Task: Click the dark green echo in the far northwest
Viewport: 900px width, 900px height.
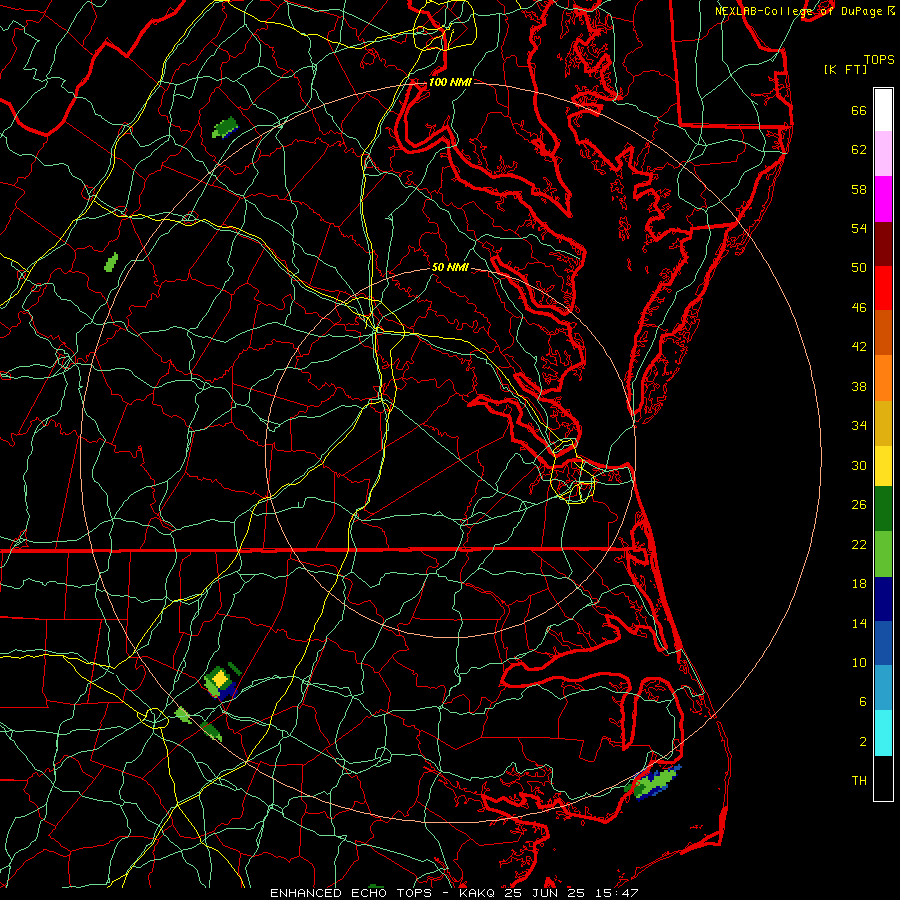Action: click(224, 127)
